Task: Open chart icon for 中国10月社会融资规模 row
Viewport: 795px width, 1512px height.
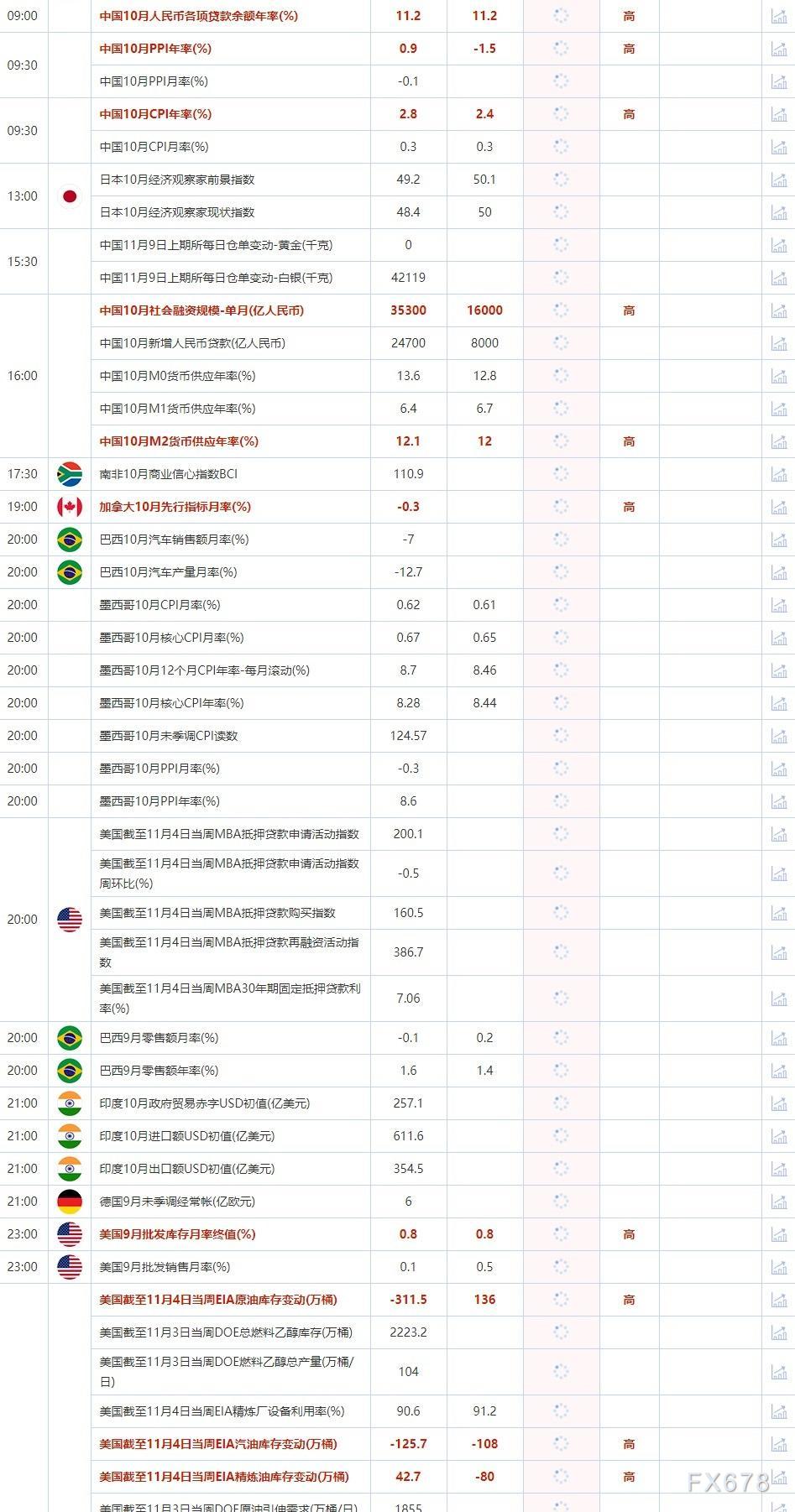Action: click(778, 310)
